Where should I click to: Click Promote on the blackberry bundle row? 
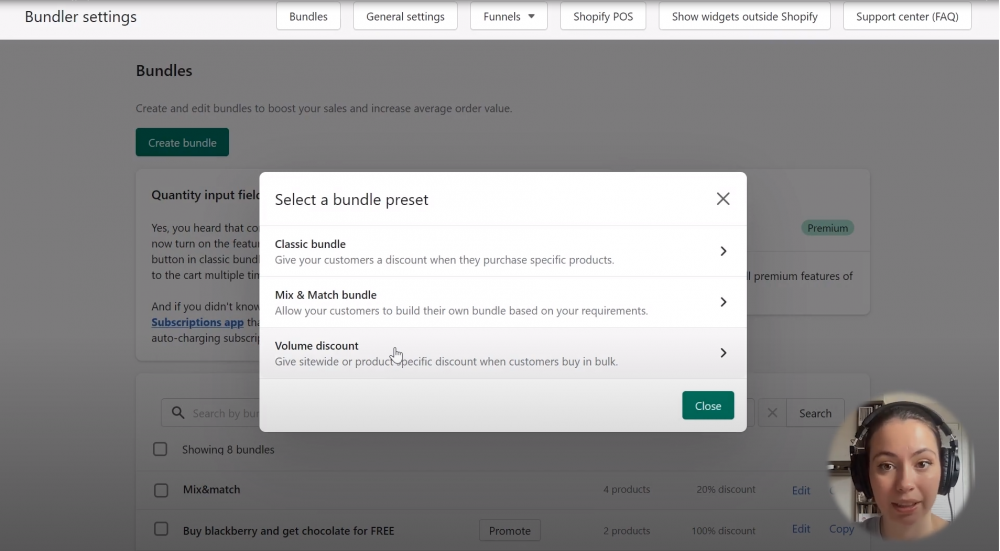coord(510,531)
